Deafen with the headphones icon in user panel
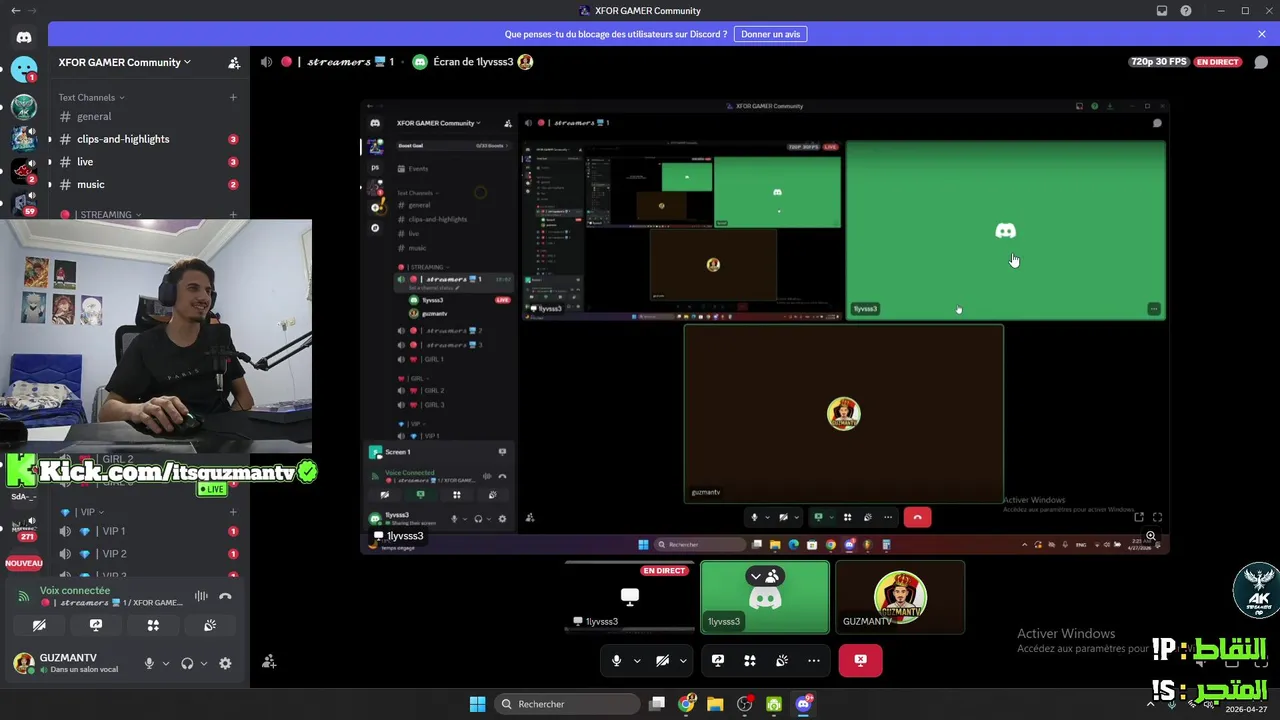 click(x=187, y=663)
